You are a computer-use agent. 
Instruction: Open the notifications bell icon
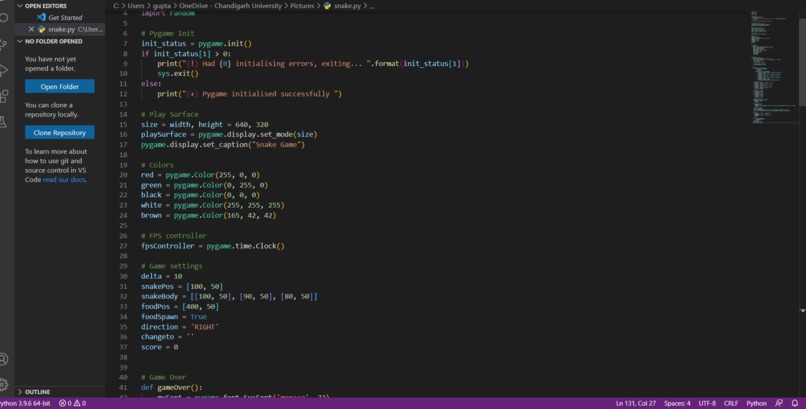[795, 403]
